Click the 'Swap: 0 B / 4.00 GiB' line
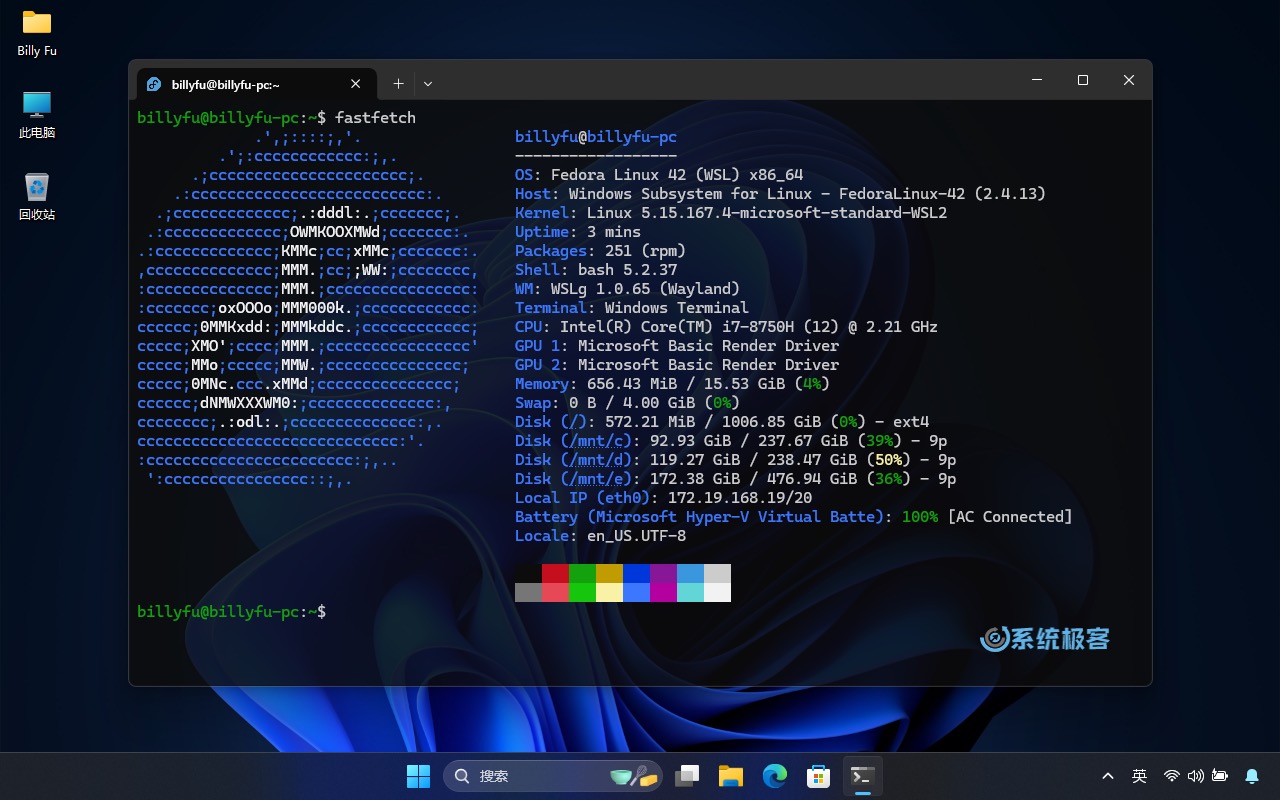 tap(627, 402)
